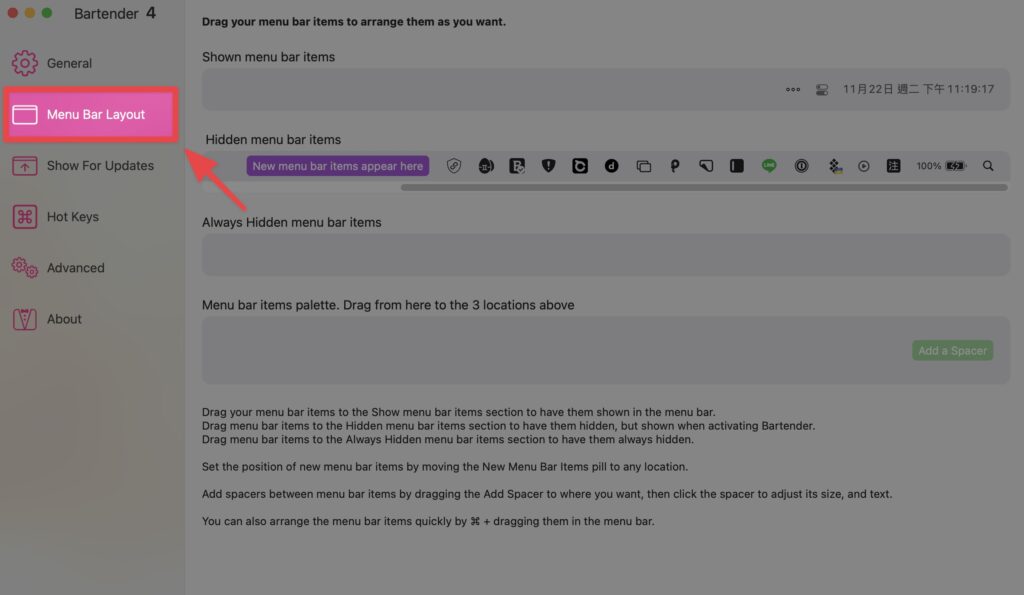Image resolution: width=1024 pixels, height=595 pixels.
Task: Click the About tuxedo icon
Action: 25,319
